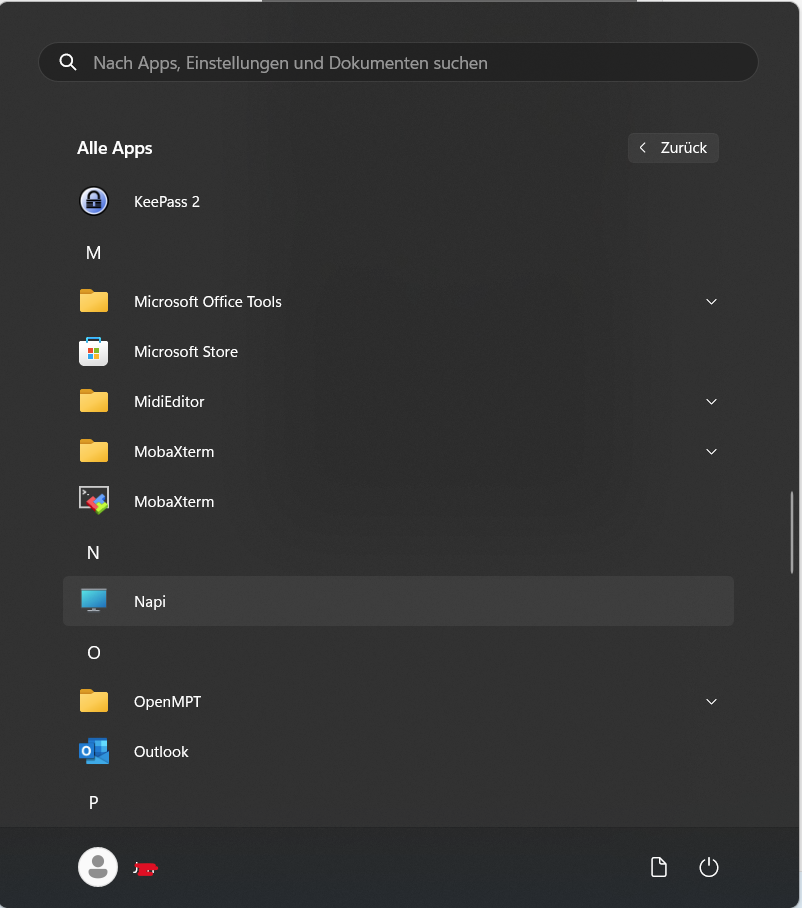802x908 pixels.
Task: Select the letter N section header
Action: point(94,552)
